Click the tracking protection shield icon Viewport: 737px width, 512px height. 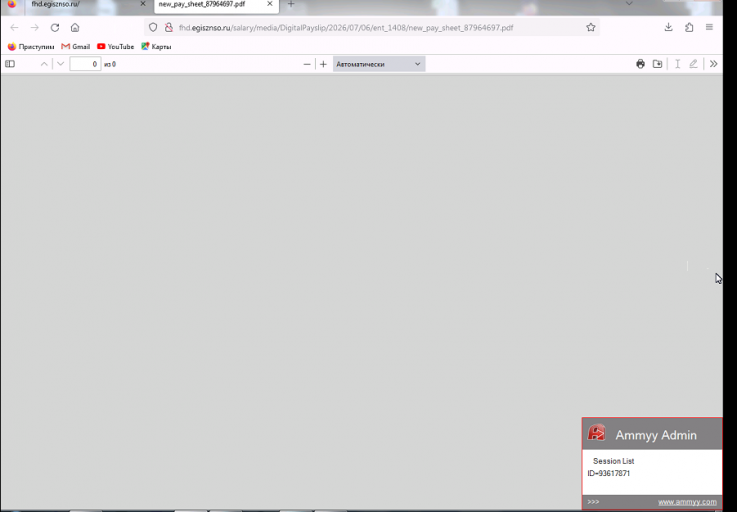[x=153, y=28]
